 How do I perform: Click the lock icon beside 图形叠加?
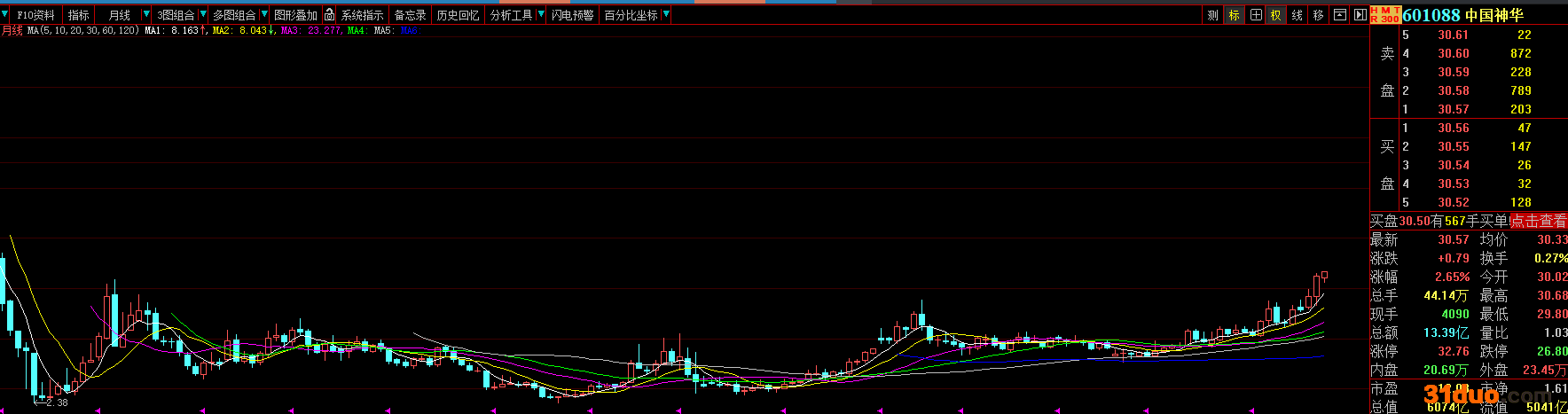[329, 15]
